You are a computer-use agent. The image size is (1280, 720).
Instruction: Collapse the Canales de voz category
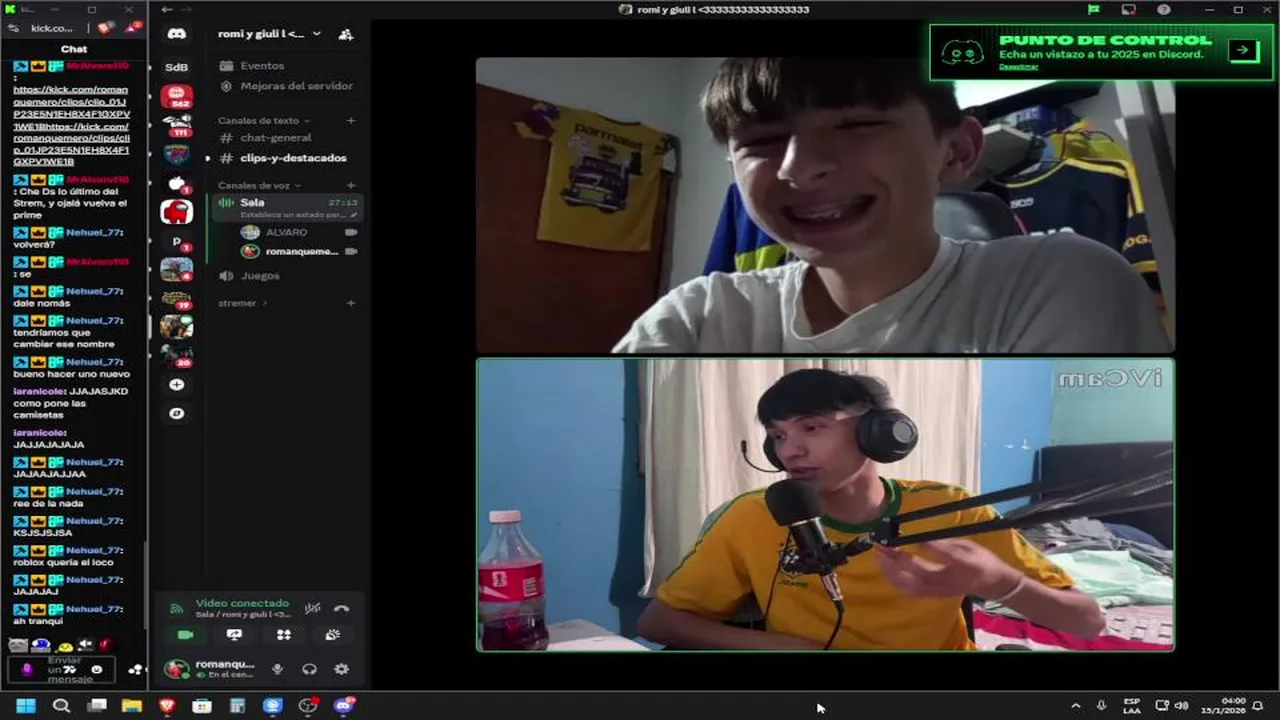point(259,186)
